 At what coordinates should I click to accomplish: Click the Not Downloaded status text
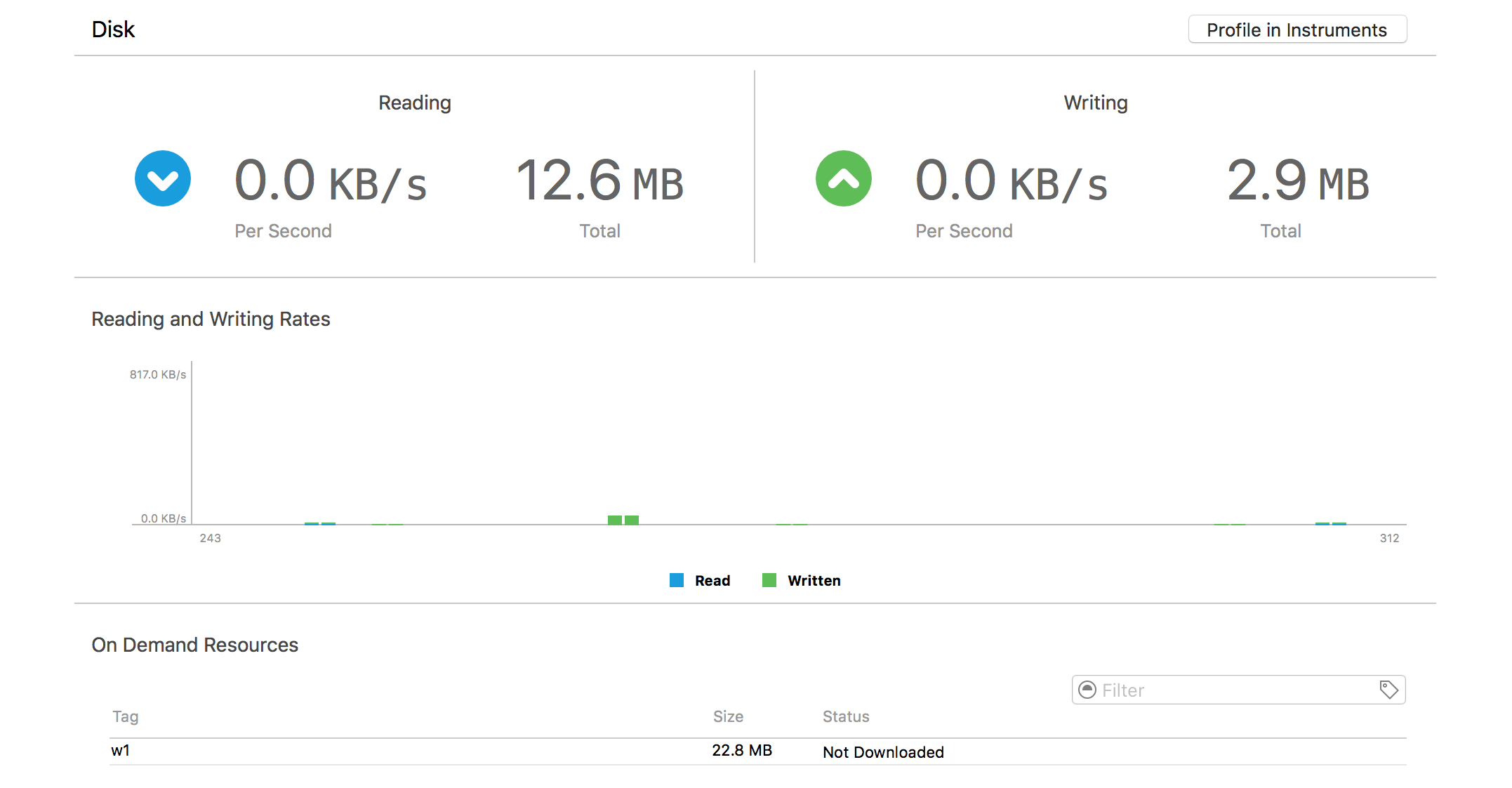(883, 752)
